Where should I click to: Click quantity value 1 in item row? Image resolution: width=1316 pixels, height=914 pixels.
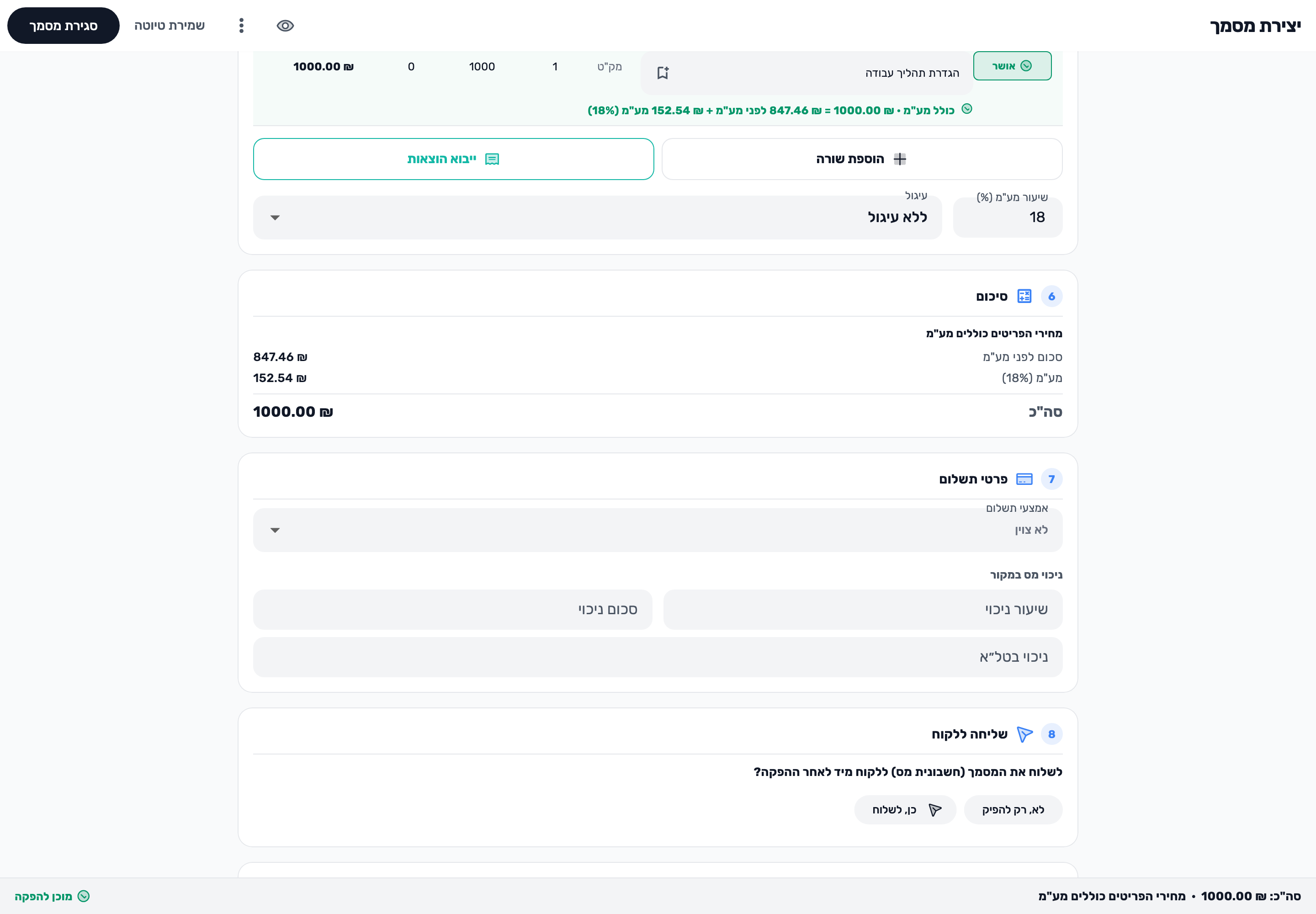click(x=555, y=66)
